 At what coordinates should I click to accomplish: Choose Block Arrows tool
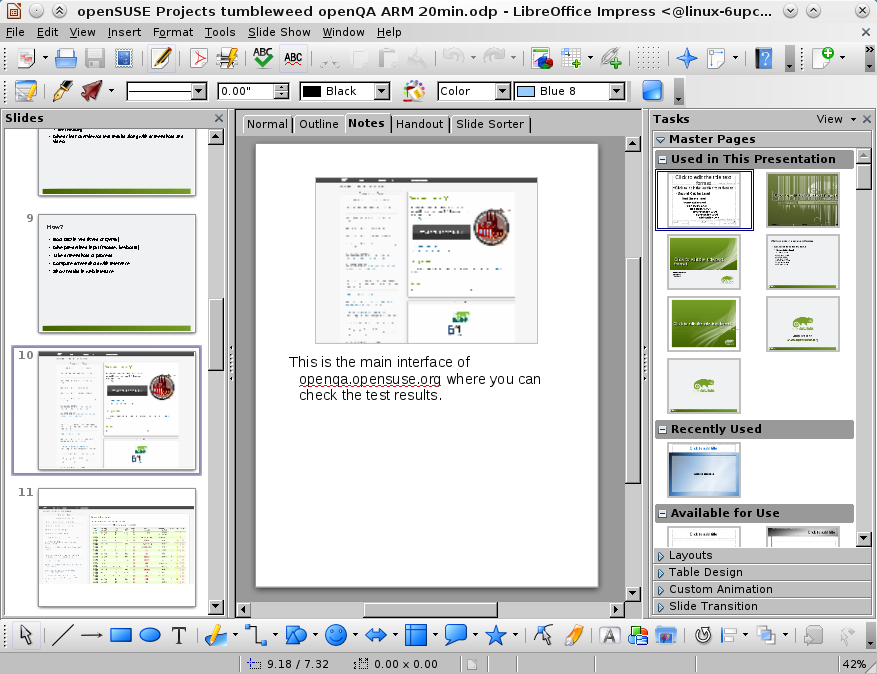pyautogui.click(x=376, y=635)
